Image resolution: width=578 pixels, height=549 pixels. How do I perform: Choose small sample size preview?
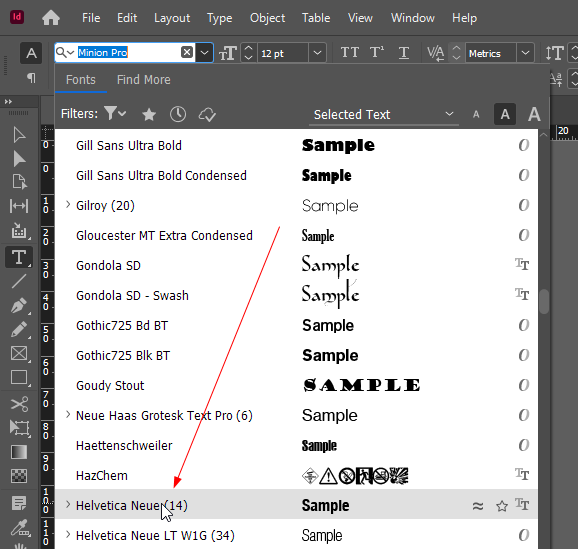(x=476, y=115)
